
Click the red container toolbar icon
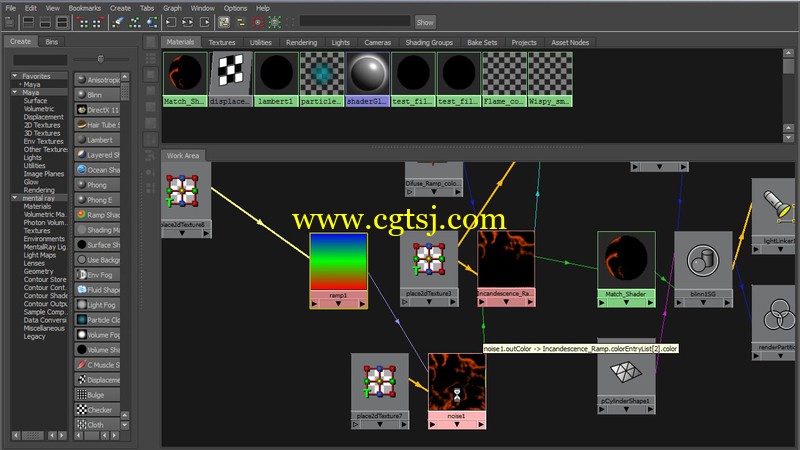point(258,22)
